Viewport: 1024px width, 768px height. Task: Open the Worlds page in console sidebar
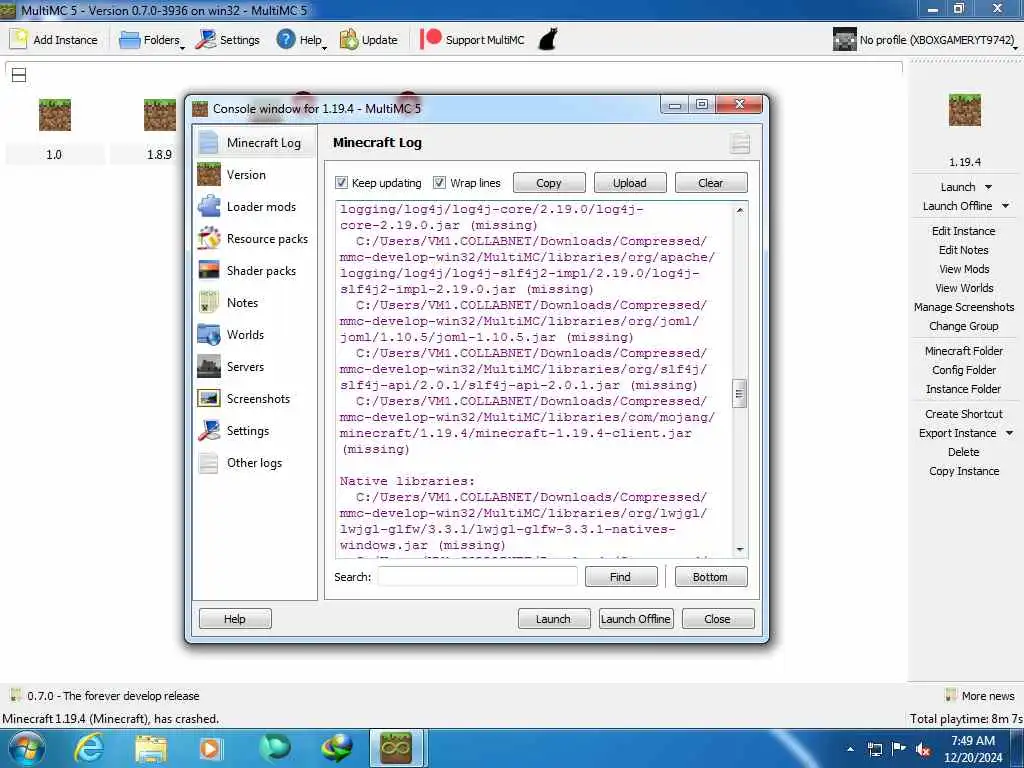(x=254, y=334)
